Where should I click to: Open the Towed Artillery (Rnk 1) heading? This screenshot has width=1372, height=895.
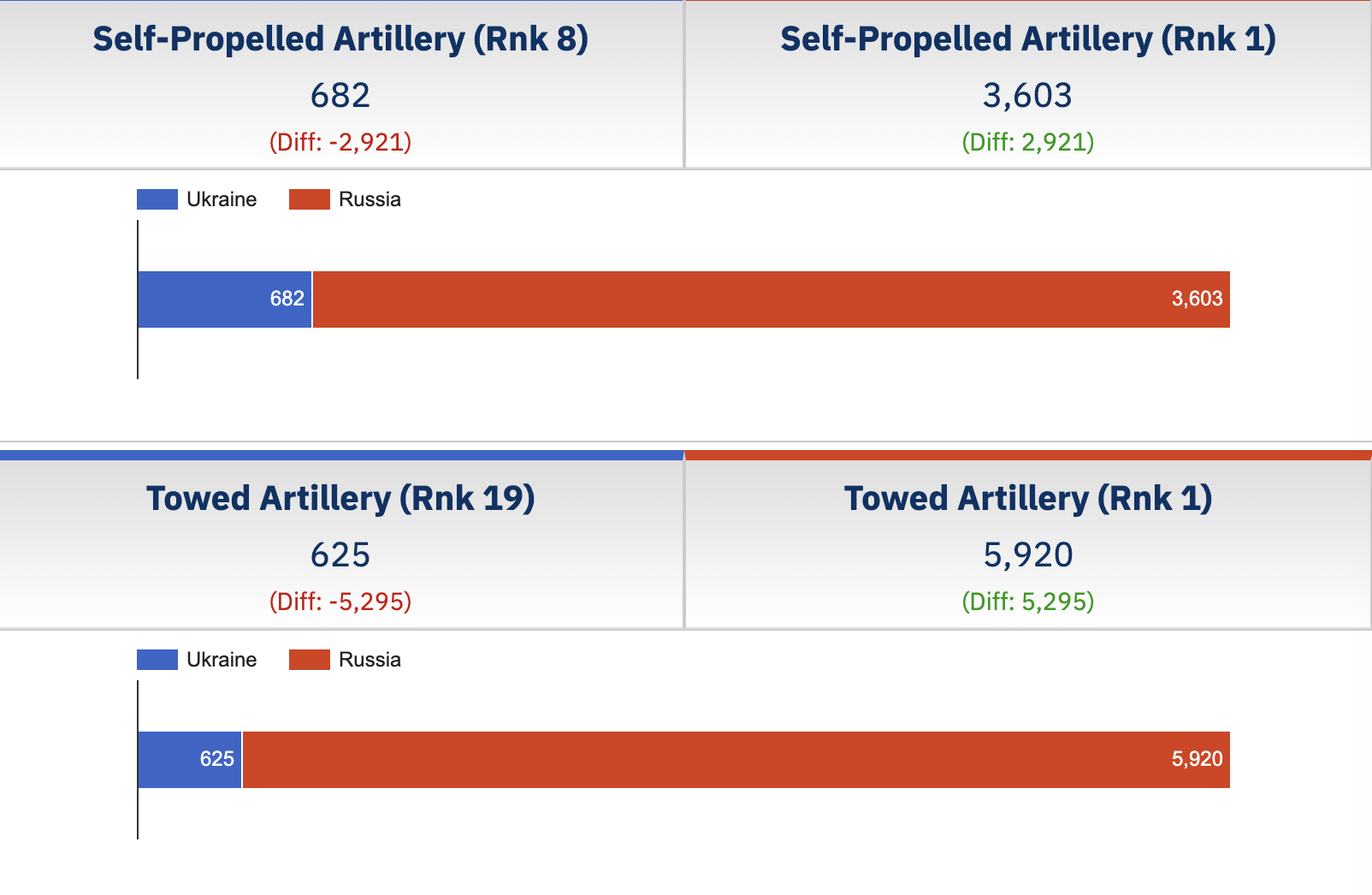tap(1028, 499)
